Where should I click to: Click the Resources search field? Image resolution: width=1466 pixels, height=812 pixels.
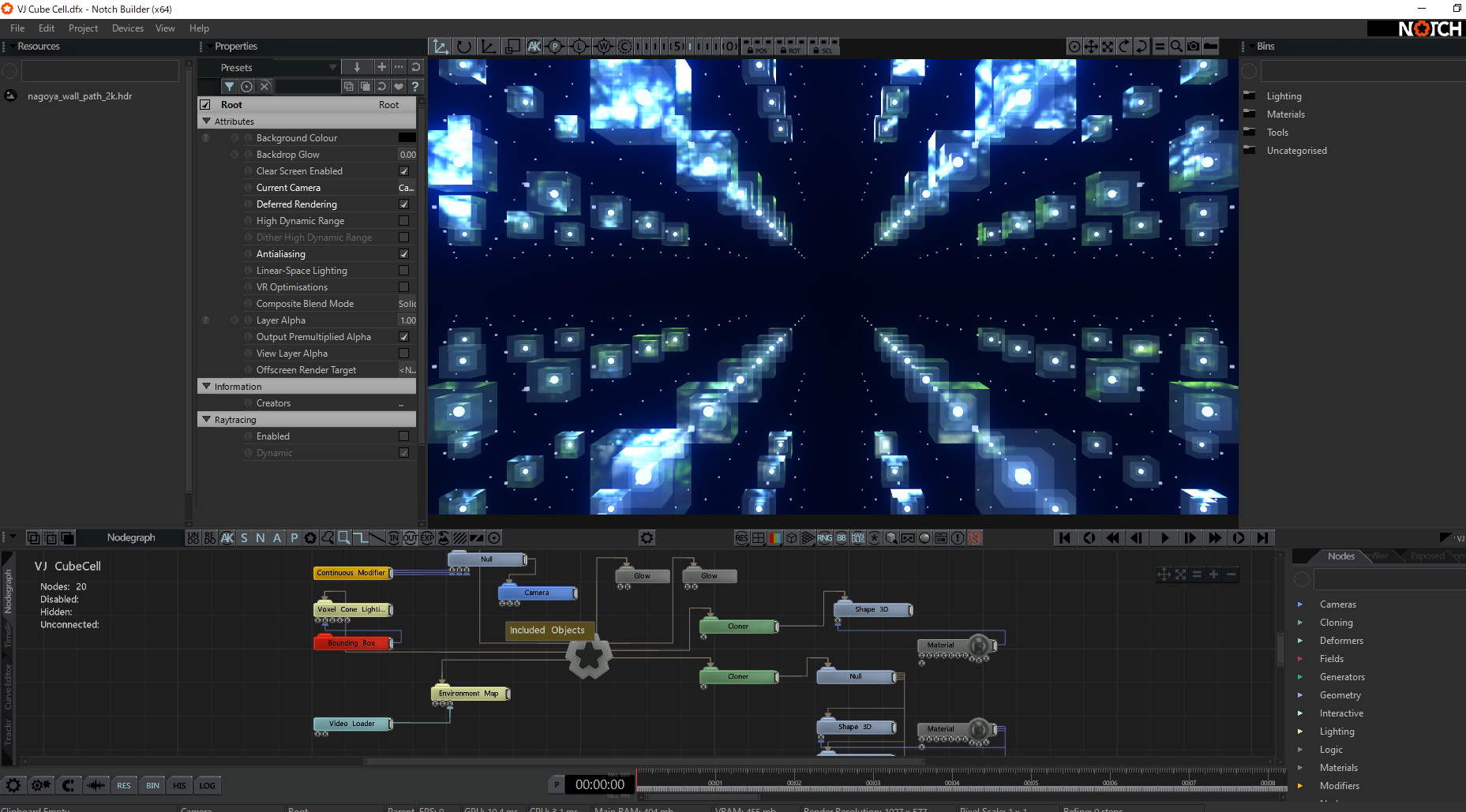(x=100, y=72)
